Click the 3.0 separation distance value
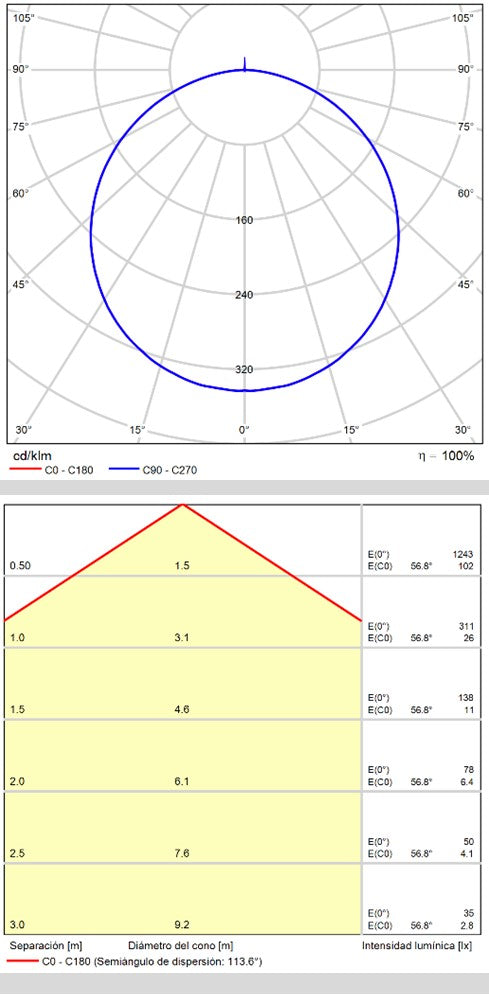 pos(18,924)
